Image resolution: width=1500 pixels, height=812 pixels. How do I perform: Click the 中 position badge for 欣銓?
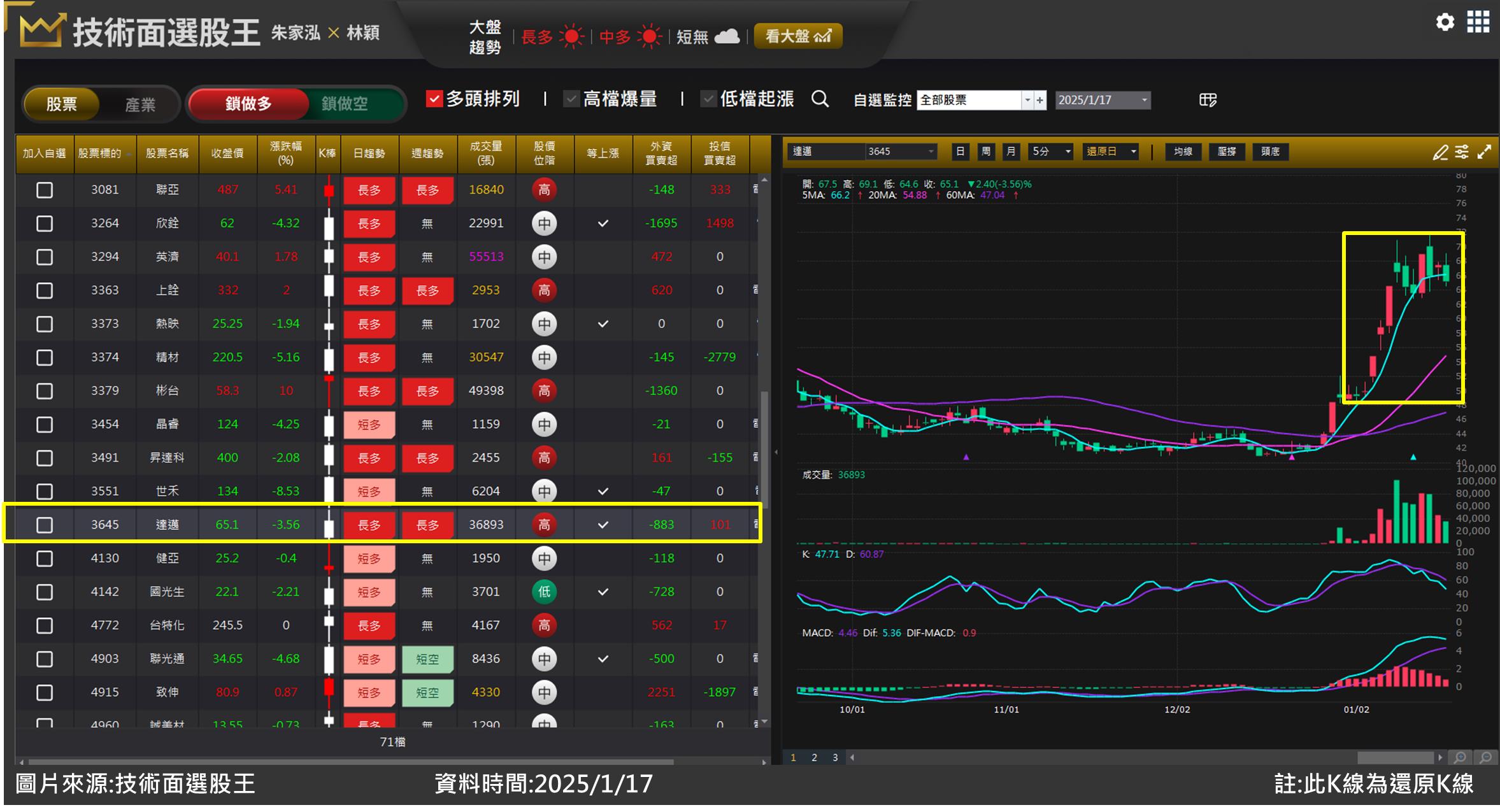click(544, 224)
